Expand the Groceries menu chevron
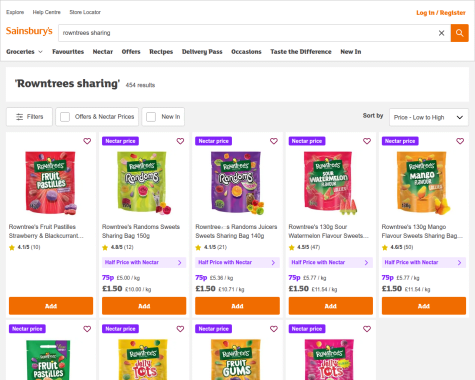475x380 pixels. click(41, 52)
